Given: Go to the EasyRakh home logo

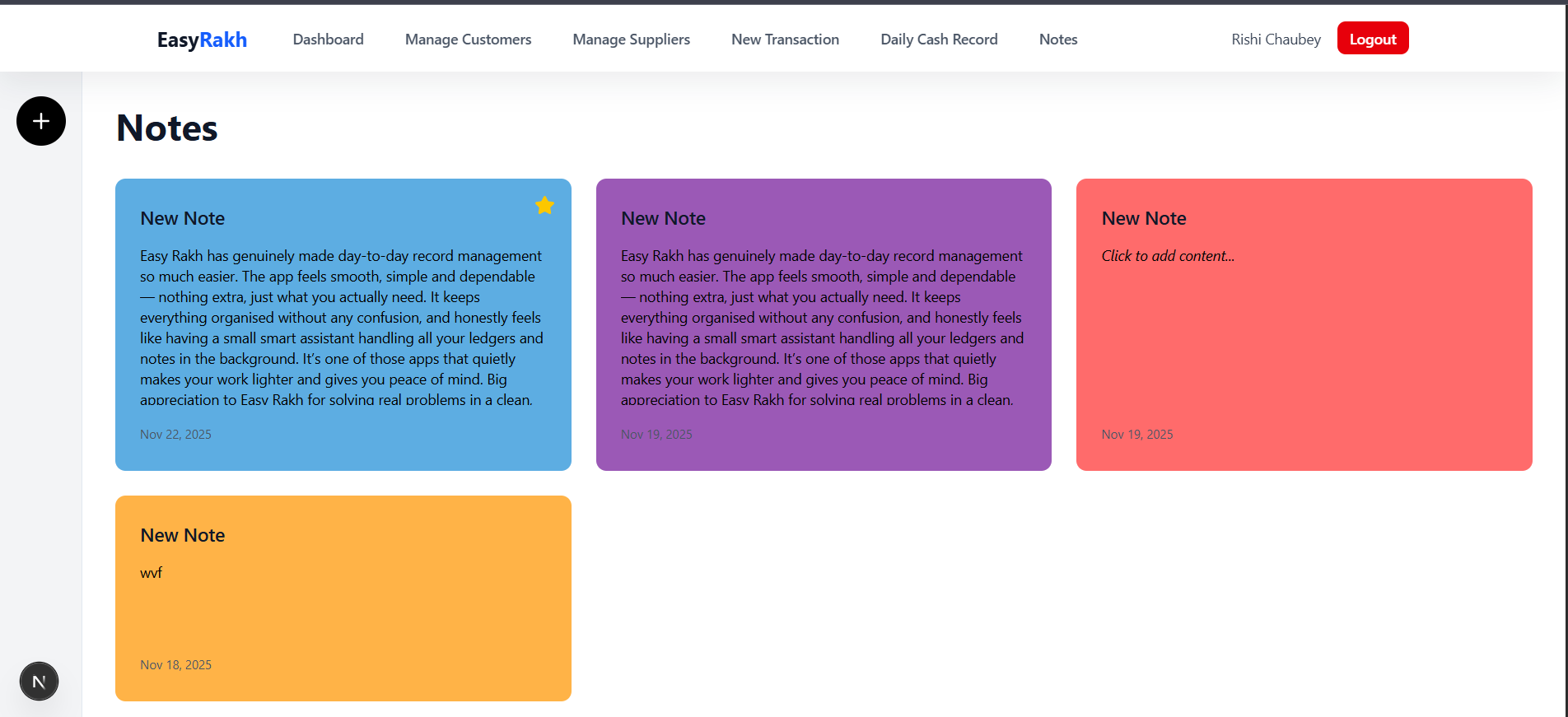Looking at the screenshot, I should tap(202, 40).
